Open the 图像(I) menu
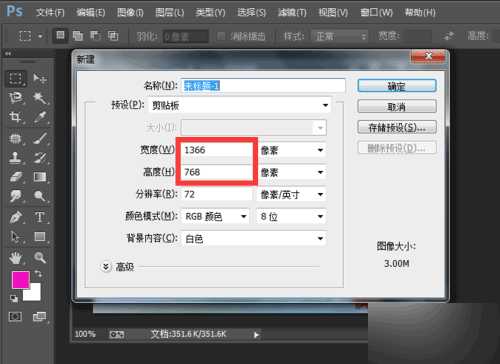This screenshot has width=500, height=364. pos(130,13)
